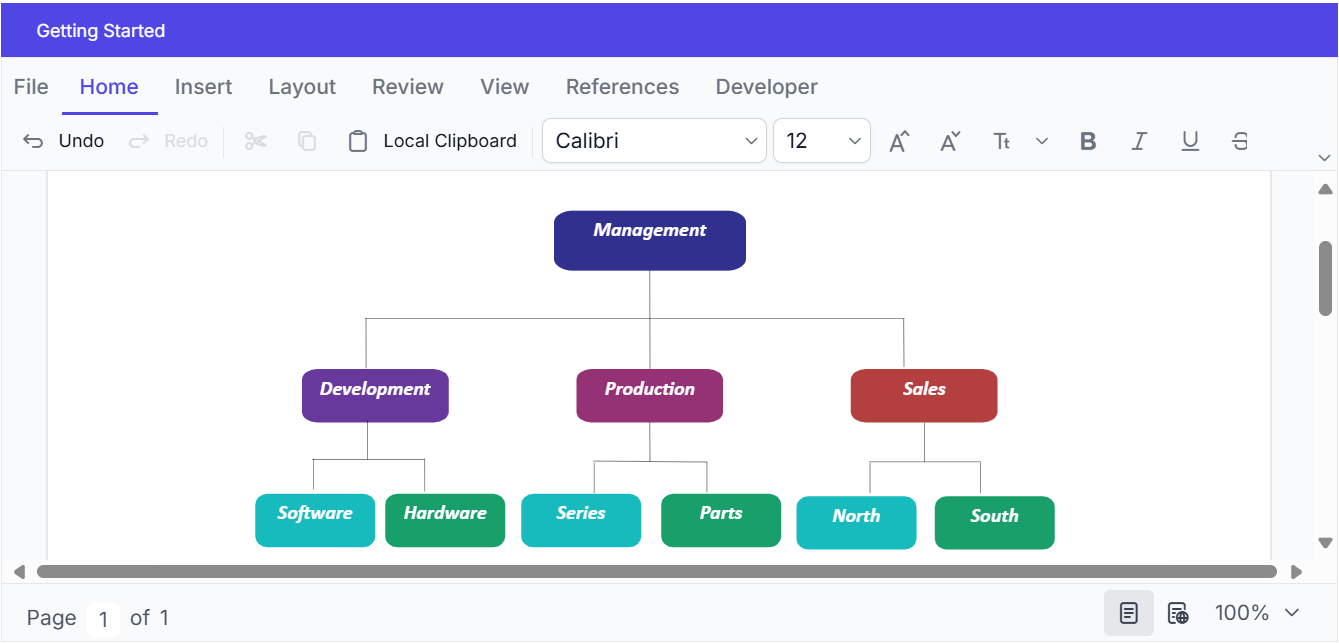Image resolution: width=1339 pixels, height=643 pixels.
Task: Click the current page number field
Action: click(103, 619)
